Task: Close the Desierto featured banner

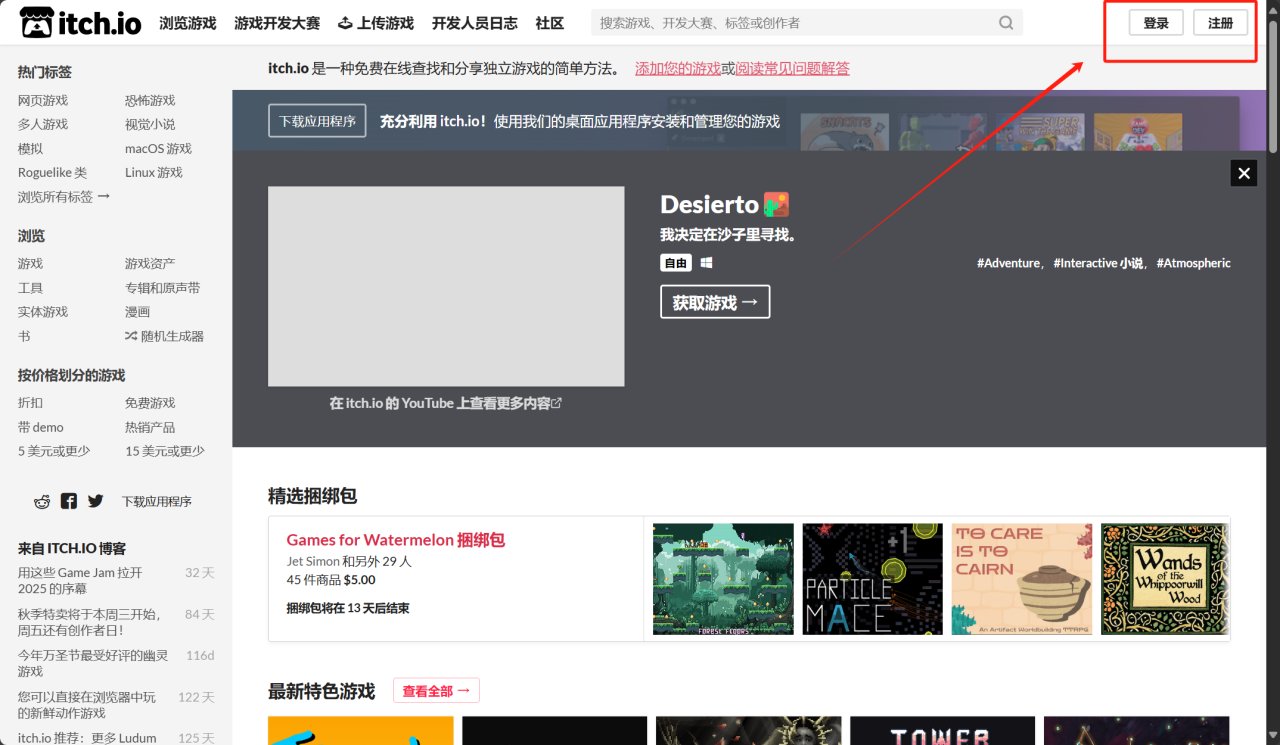Action: [x=1244, y=173]
